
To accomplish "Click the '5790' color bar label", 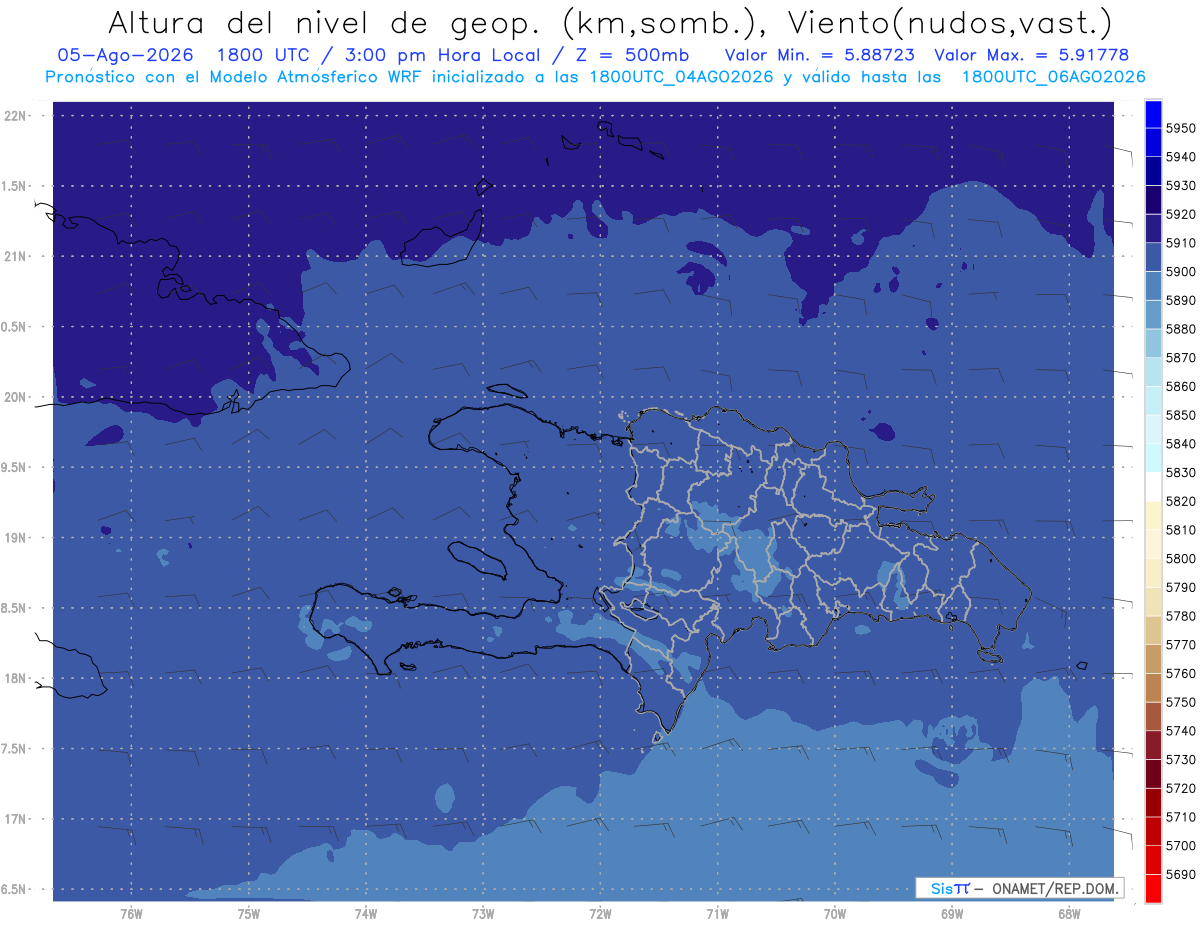I will [1181, 587].
